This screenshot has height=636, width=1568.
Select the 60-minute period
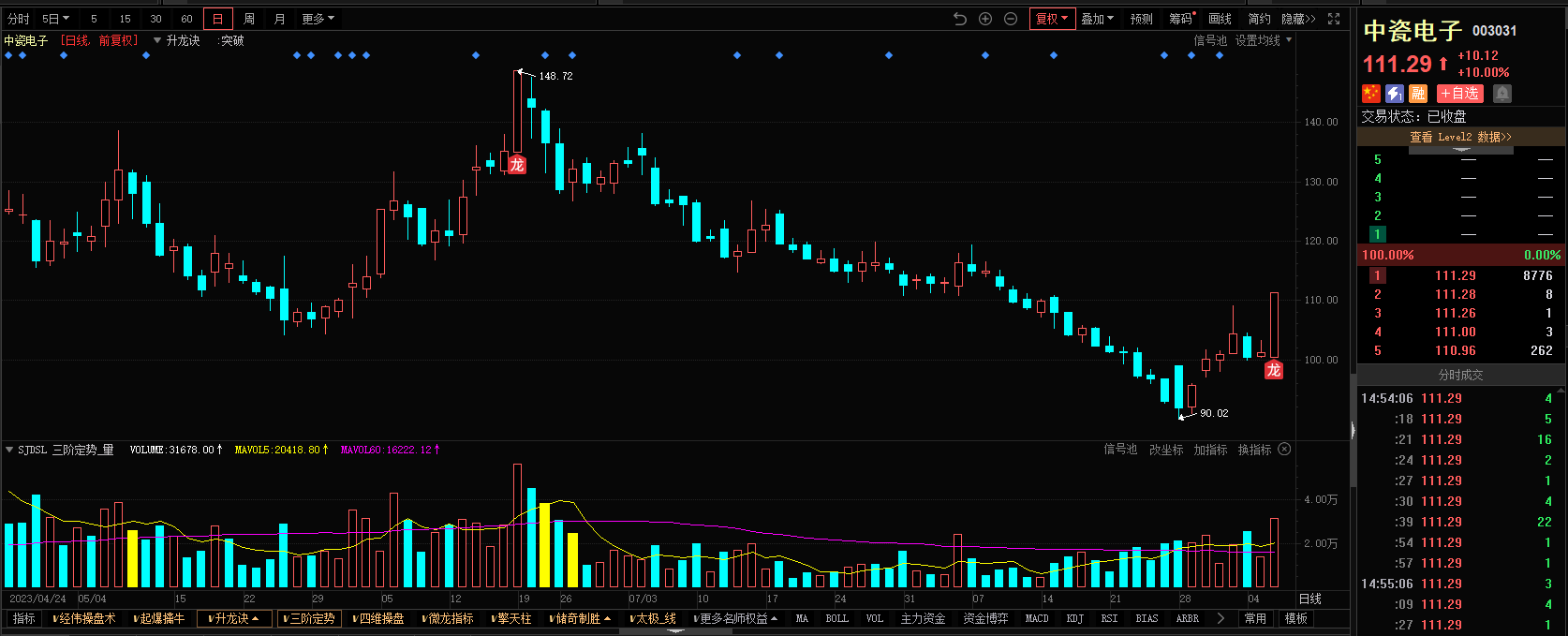(186, 19)
